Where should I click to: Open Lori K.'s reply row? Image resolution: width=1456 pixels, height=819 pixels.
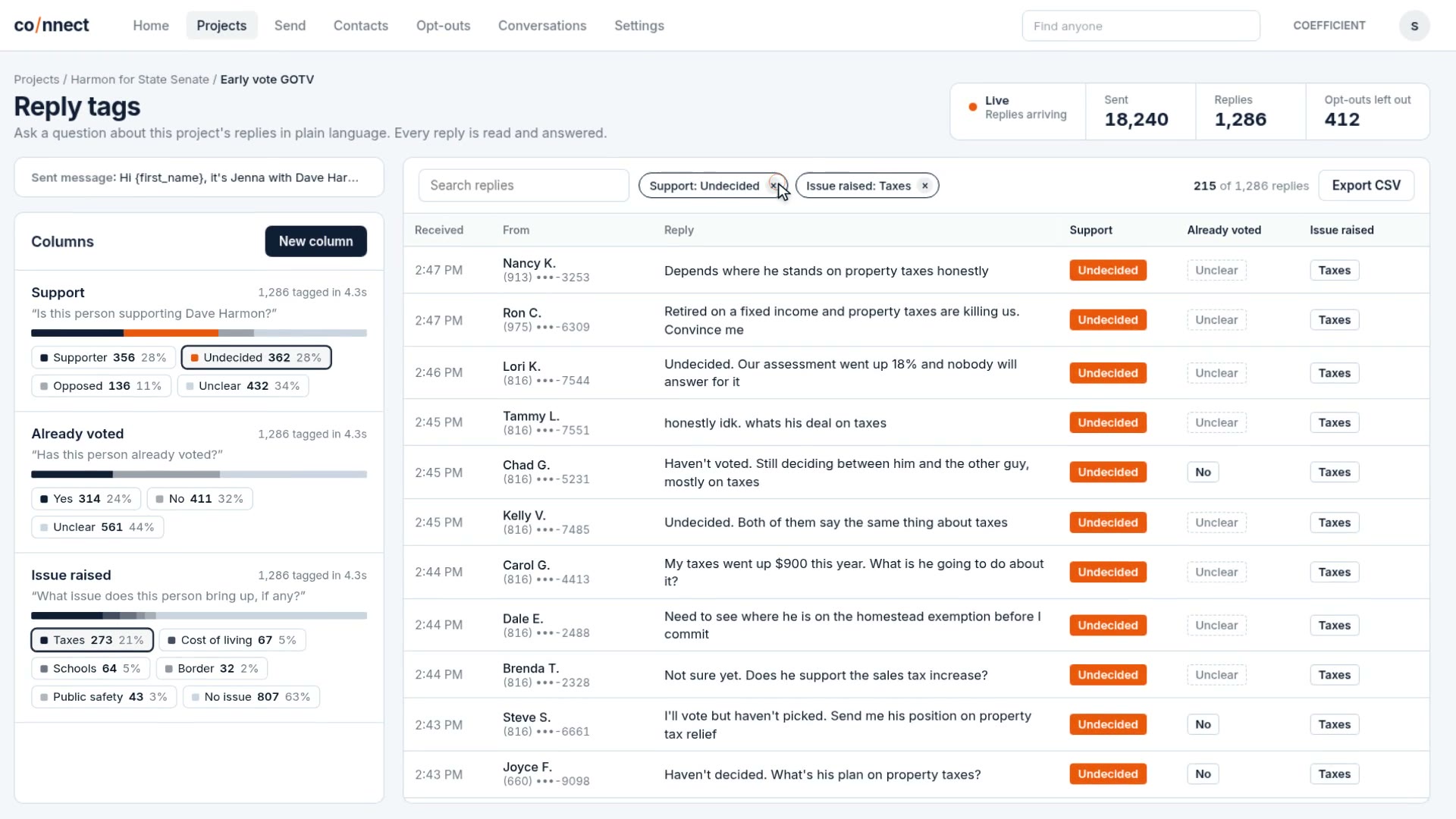(916, 373)
